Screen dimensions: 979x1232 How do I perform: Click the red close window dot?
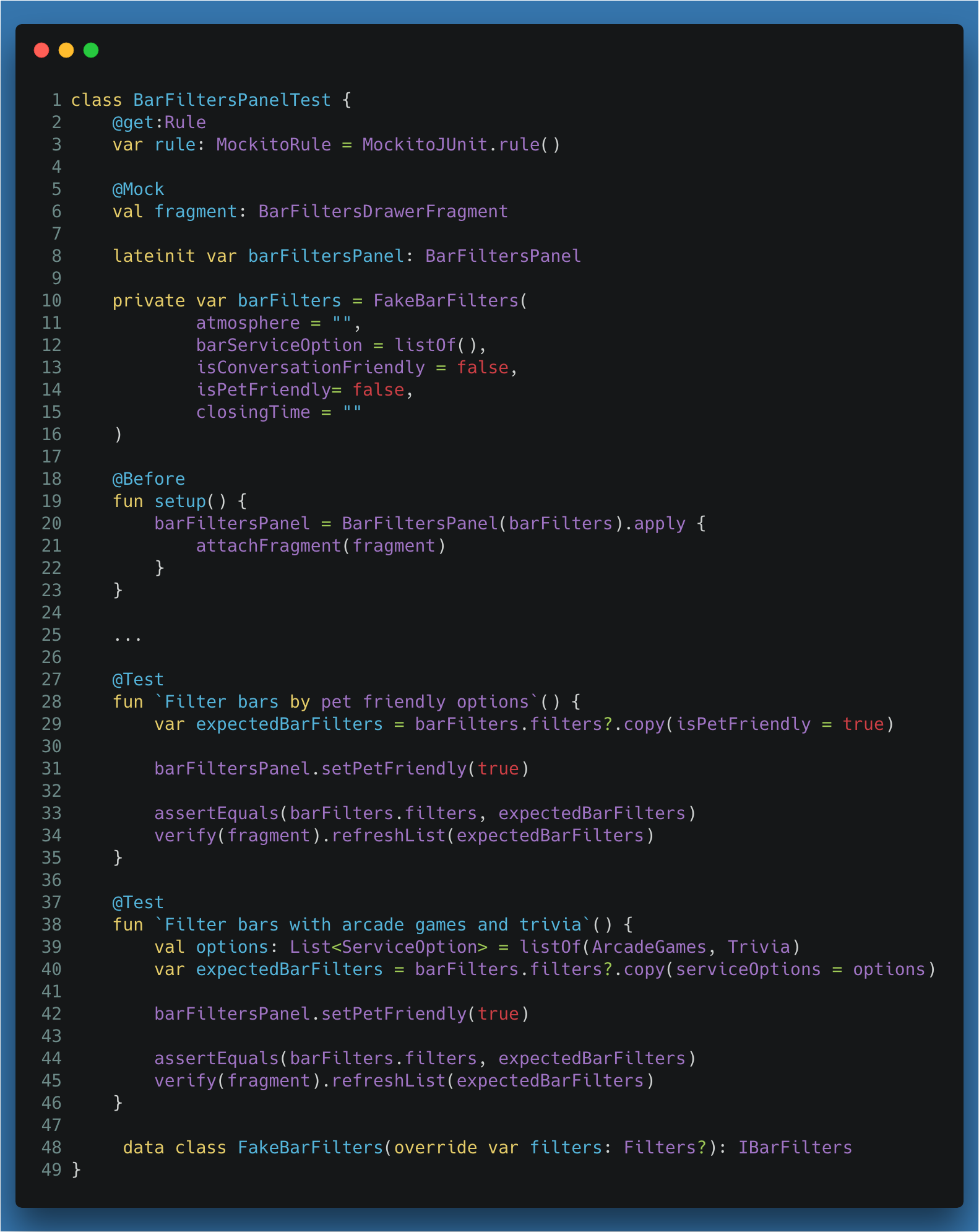click(41, 50)
